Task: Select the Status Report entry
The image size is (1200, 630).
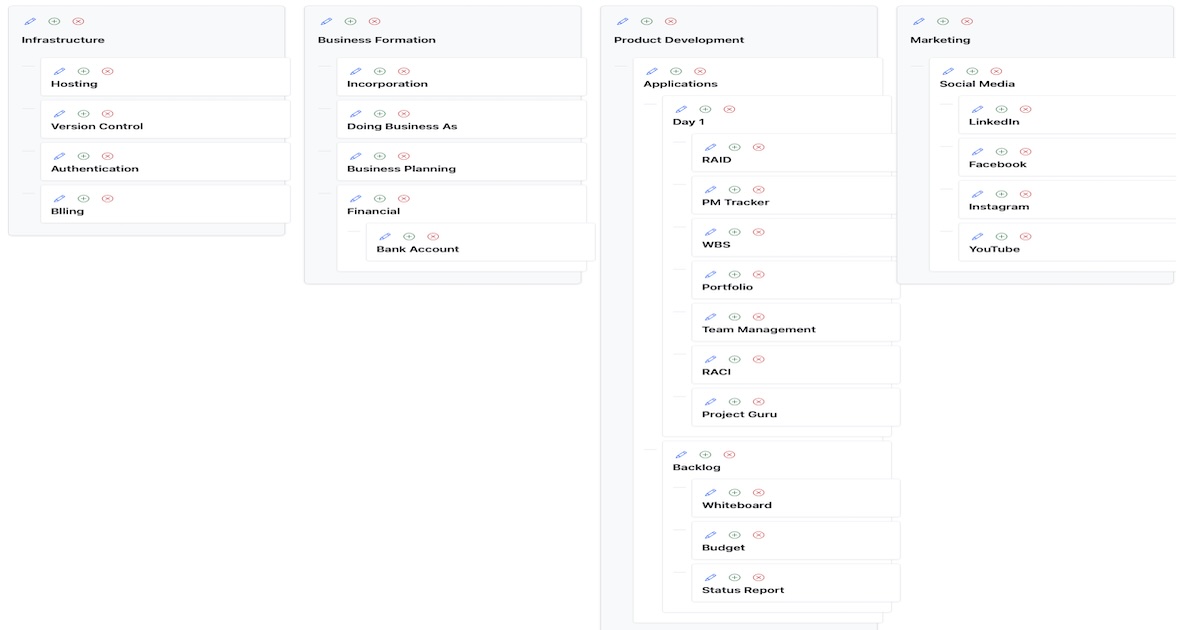Action: pos(742,589)
